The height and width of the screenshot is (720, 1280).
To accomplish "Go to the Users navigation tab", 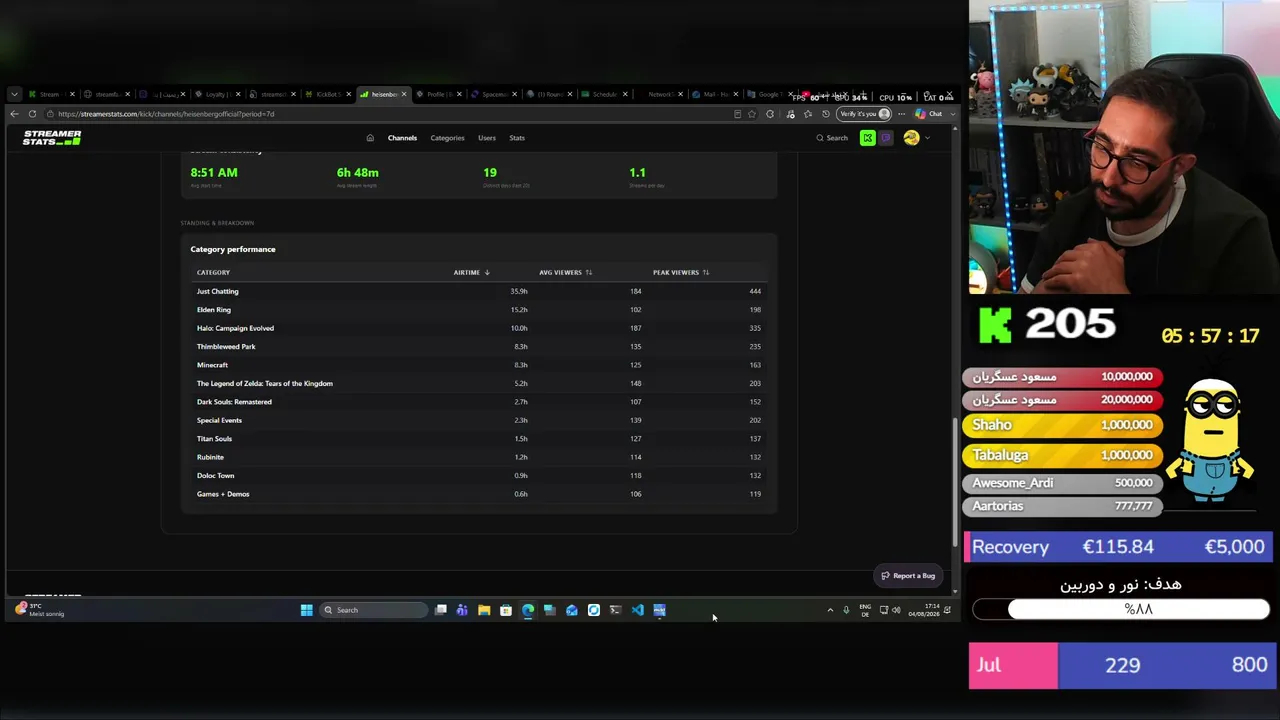I will pos(487,138).
